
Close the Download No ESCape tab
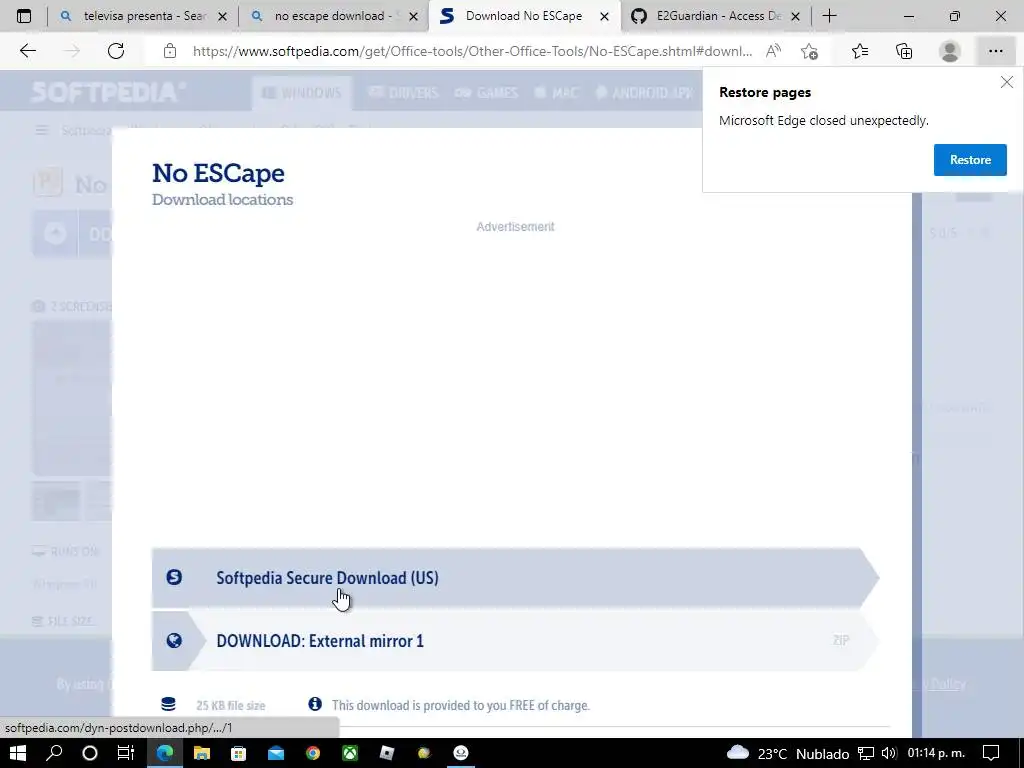(x=605, y=17)
